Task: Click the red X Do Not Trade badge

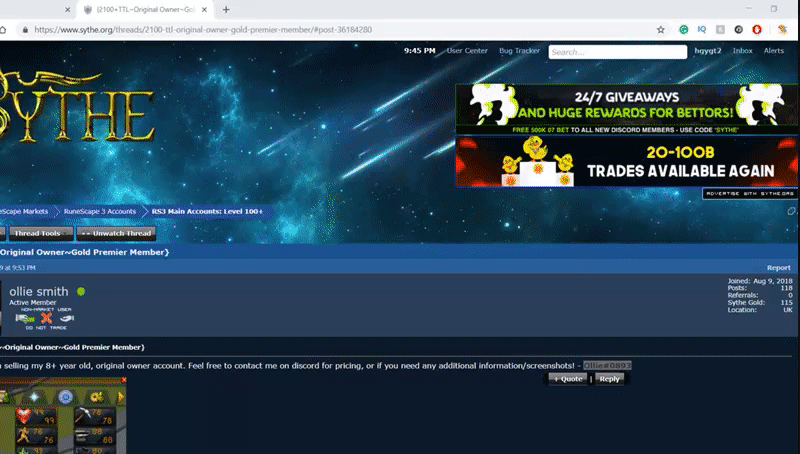Action: (x=46, y=318)
